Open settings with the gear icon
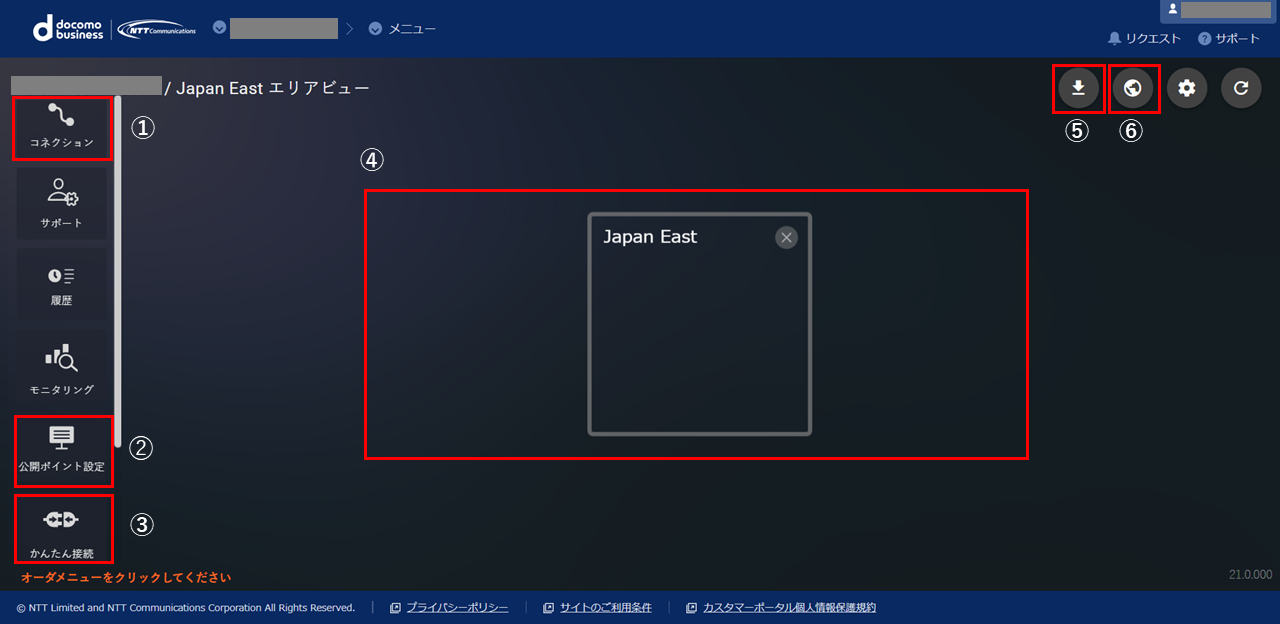This screenshot has width=1280, height=624. pos(1187,88)
